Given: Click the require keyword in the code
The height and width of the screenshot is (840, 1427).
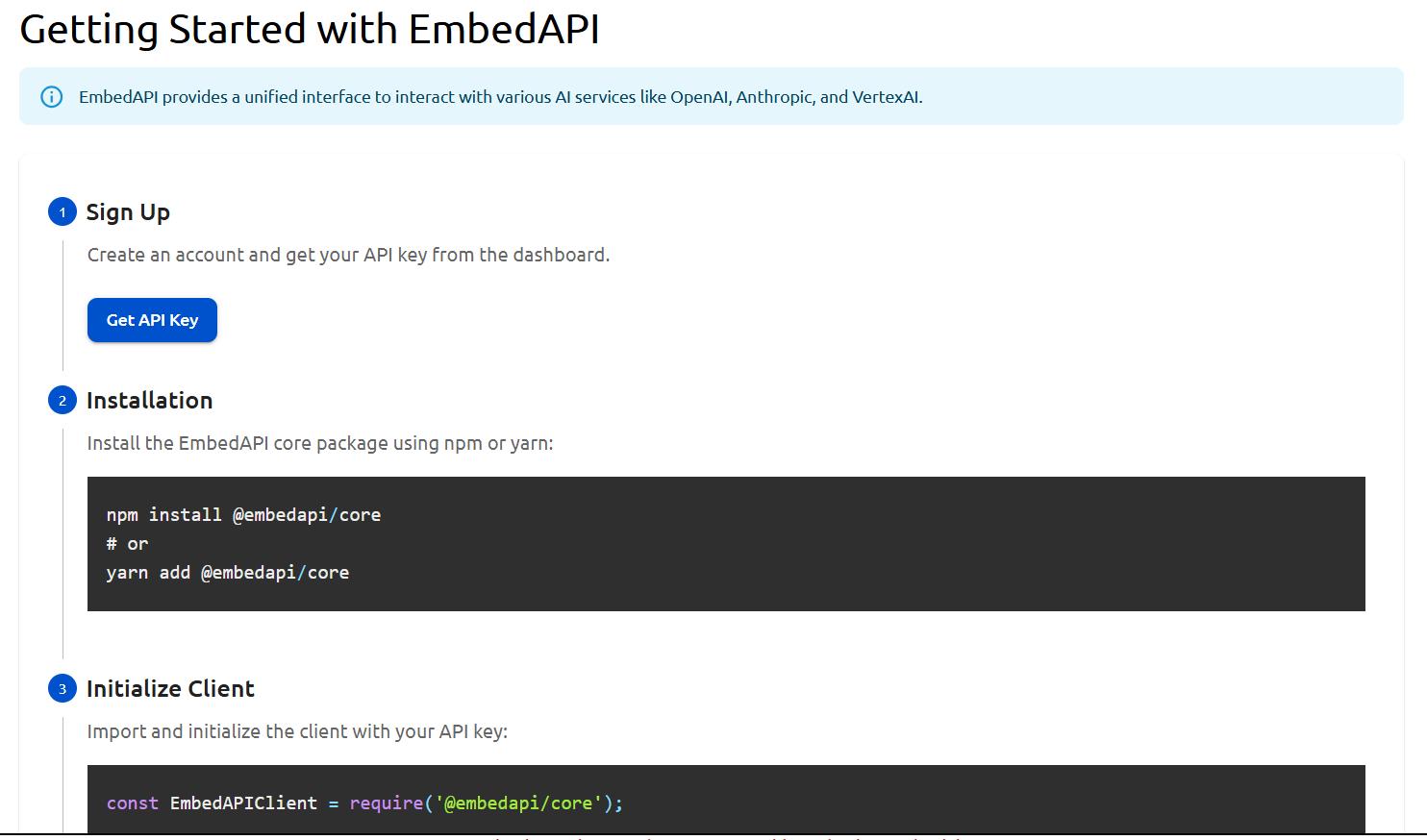Looking at the screenshot, I should (x=386, y=803).
